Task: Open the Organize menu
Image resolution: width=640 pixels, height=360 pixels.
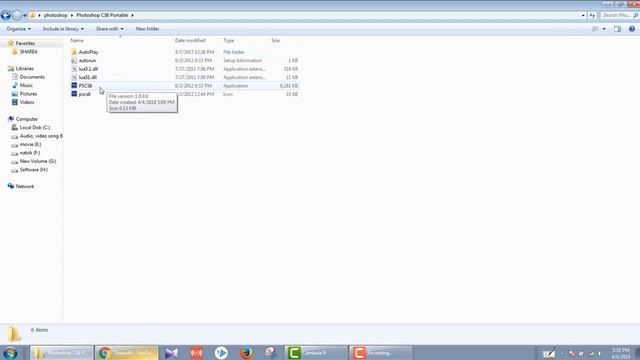Action: coord(19,29)
